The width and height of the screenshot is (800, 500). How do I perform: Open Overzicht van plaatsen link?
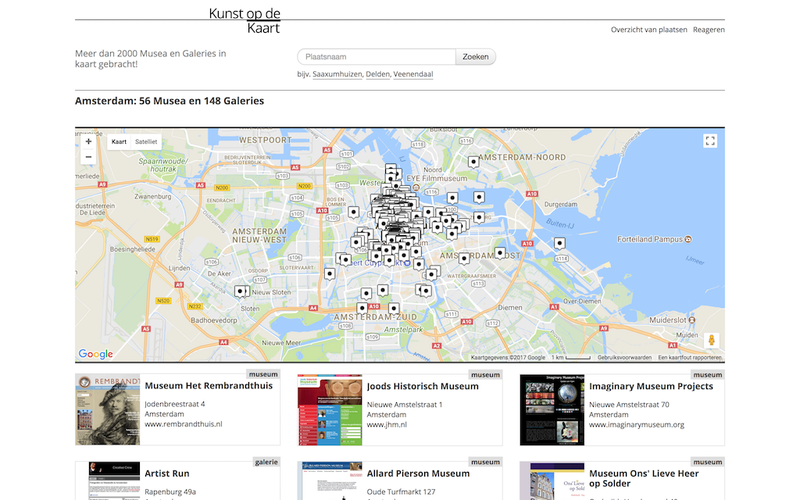(649, 30)
